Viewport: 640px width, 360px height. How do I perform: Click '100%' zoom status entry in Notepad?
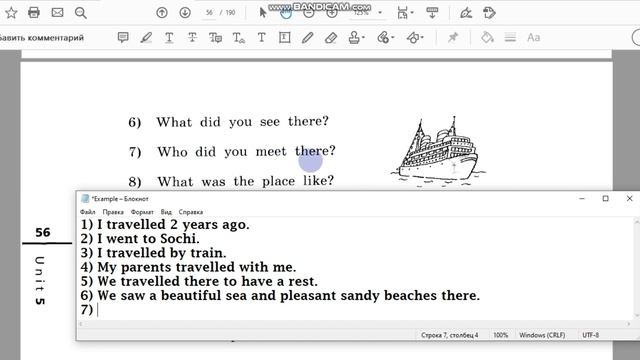(501, 335)
